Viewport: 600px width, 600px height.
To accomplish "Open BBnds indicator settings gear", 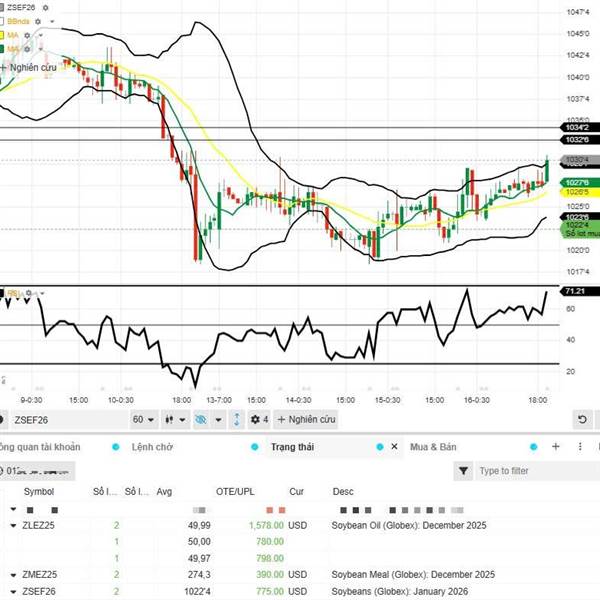I will [40, 20].
